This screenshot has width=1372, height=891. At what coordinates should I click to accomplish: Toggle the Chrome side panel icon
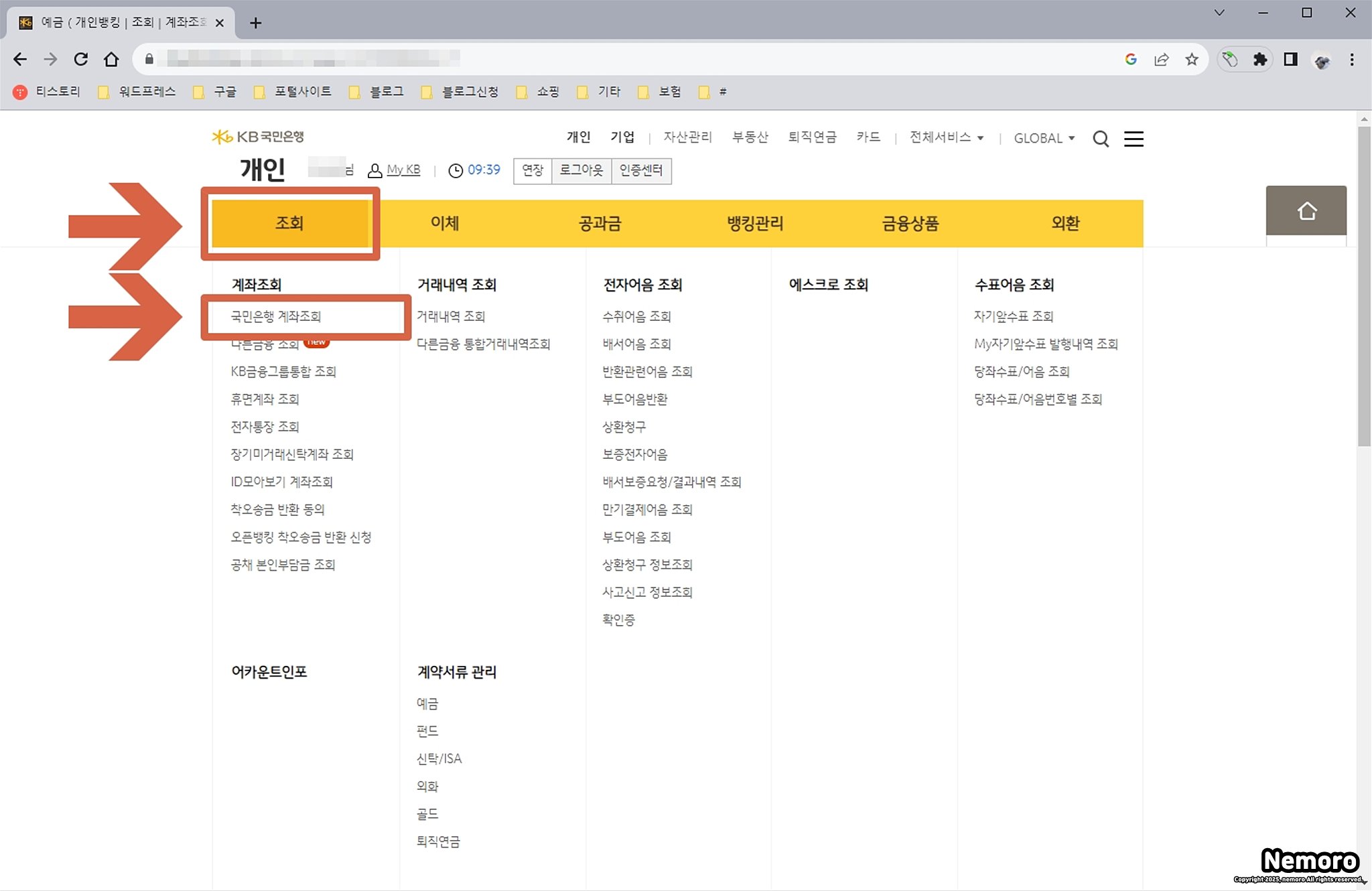1290,60
